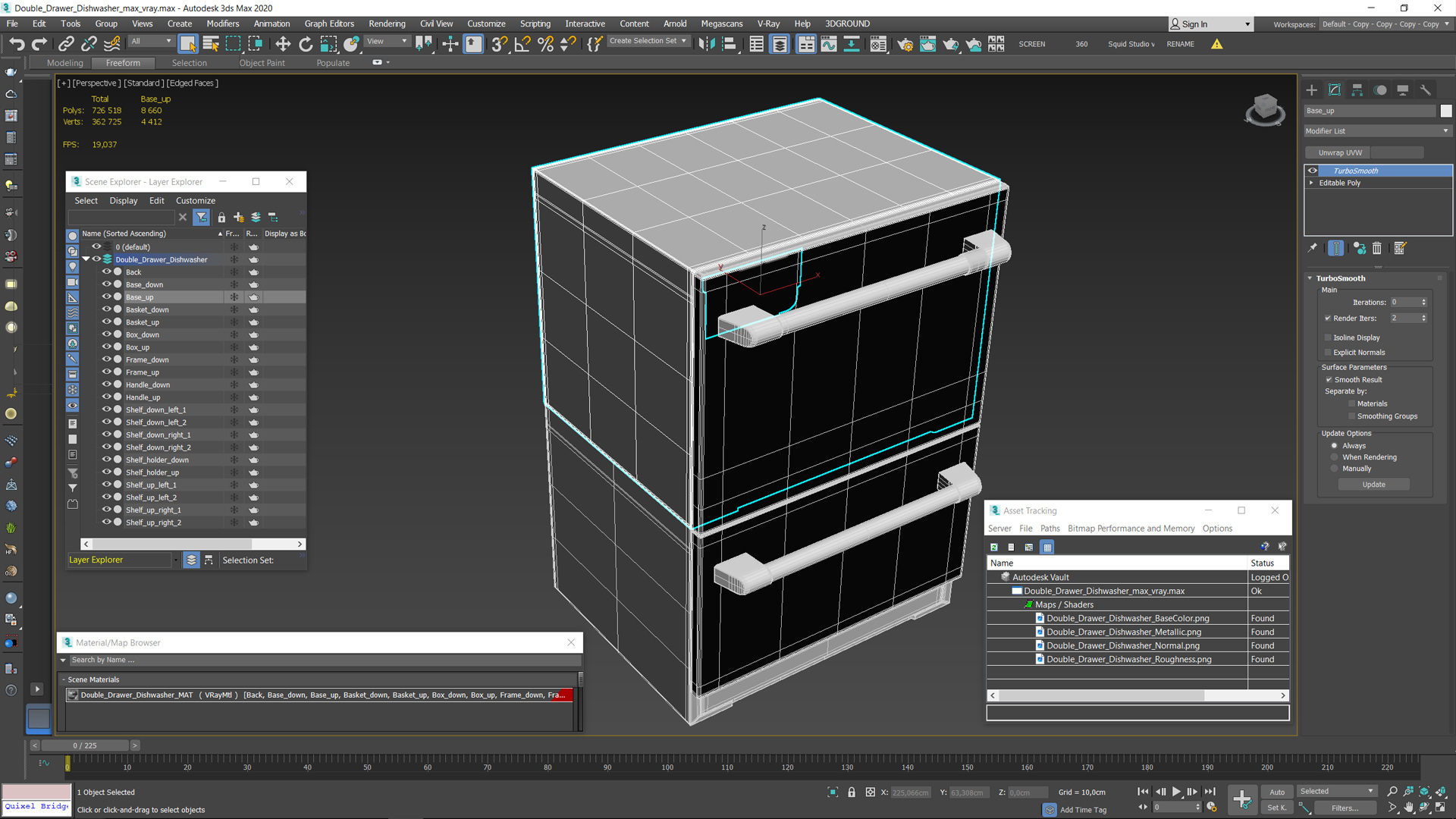Enable the Isoline Display checkbox

click(1328, 337)
